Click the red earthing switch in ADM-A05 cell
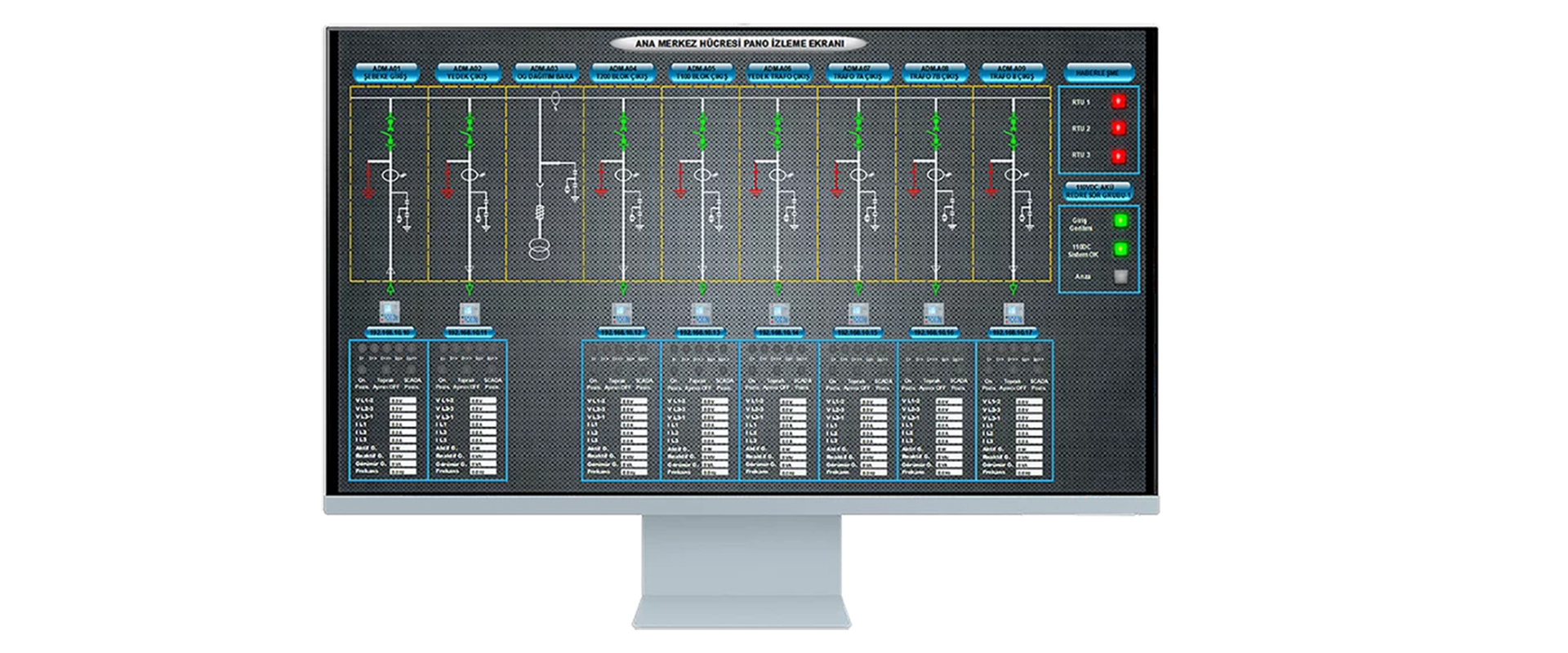 point(679,180)
